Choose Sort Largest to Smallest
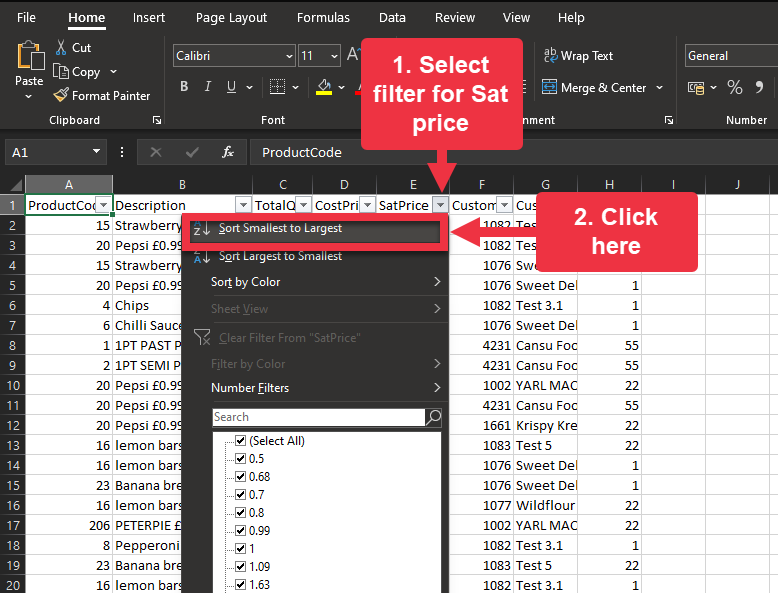The image size is (778, 593). [315, 256]
